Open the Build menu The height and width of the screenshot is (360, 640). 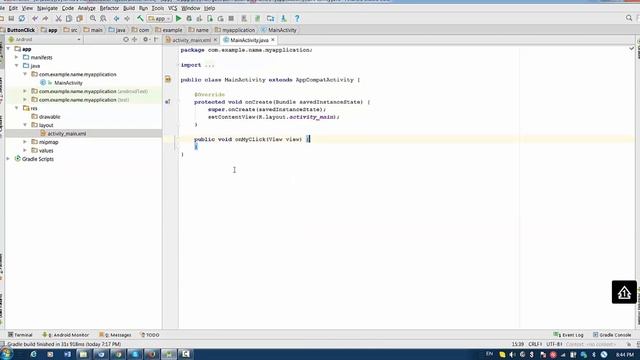point(129,8)
